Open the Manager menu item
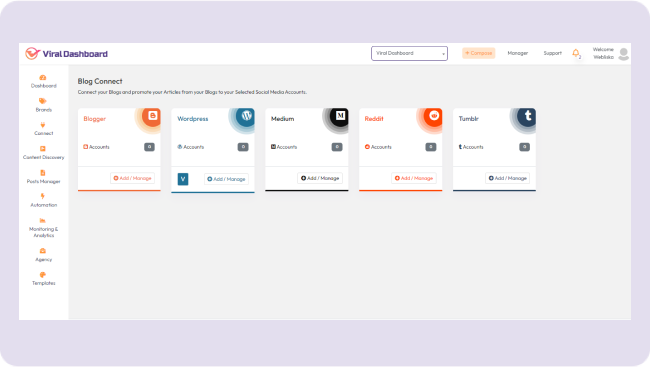The image size is (650, 367). [x=518, y=53]
